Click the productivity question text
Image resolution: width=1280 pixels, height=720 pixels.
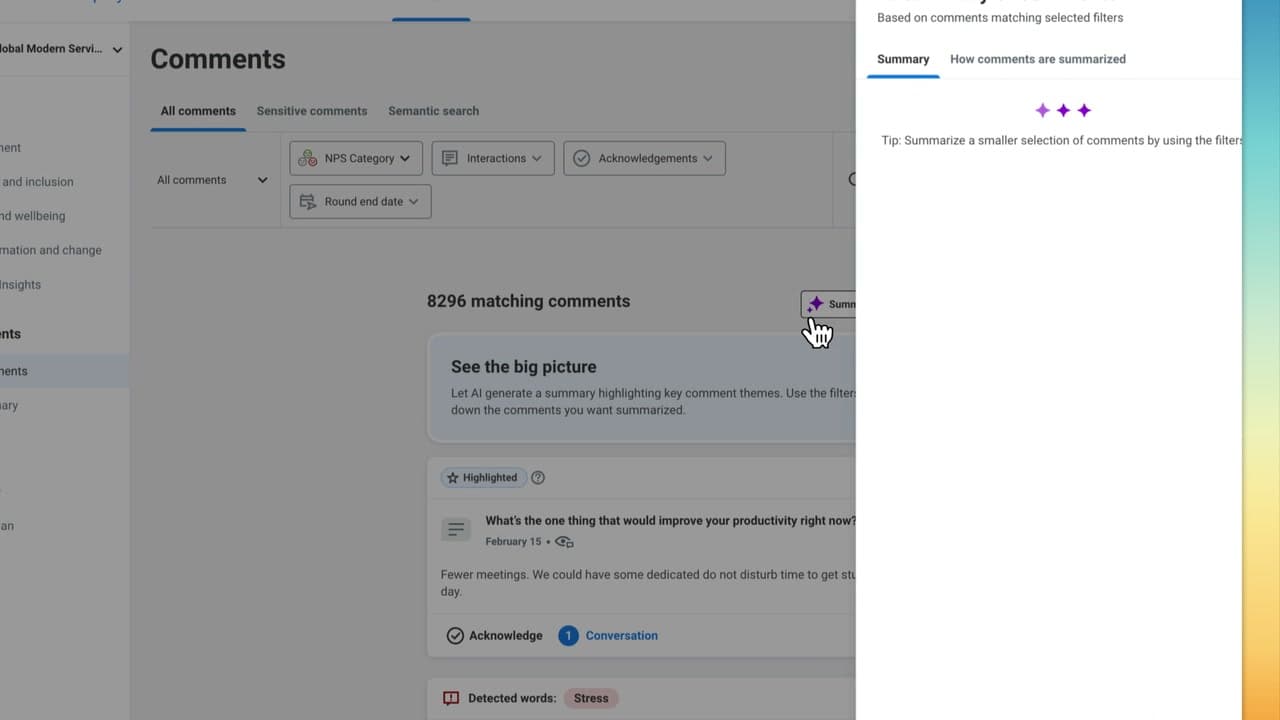pos(670,520)
